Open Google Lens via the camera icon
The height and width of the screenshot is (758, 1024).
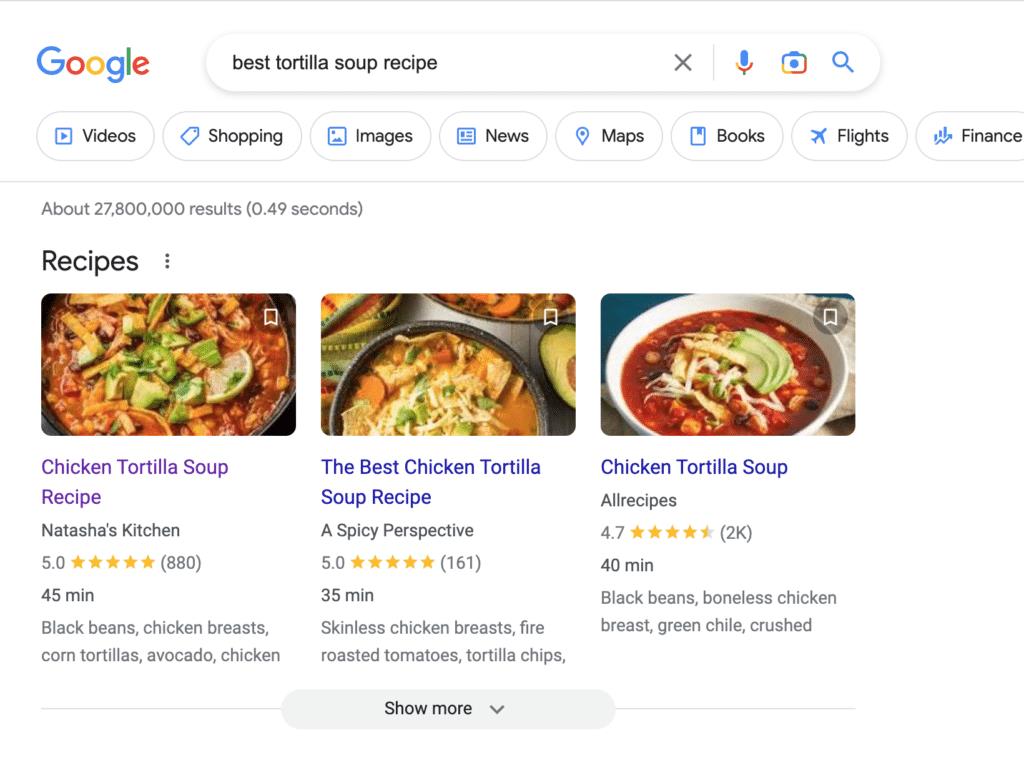point(793,62)
